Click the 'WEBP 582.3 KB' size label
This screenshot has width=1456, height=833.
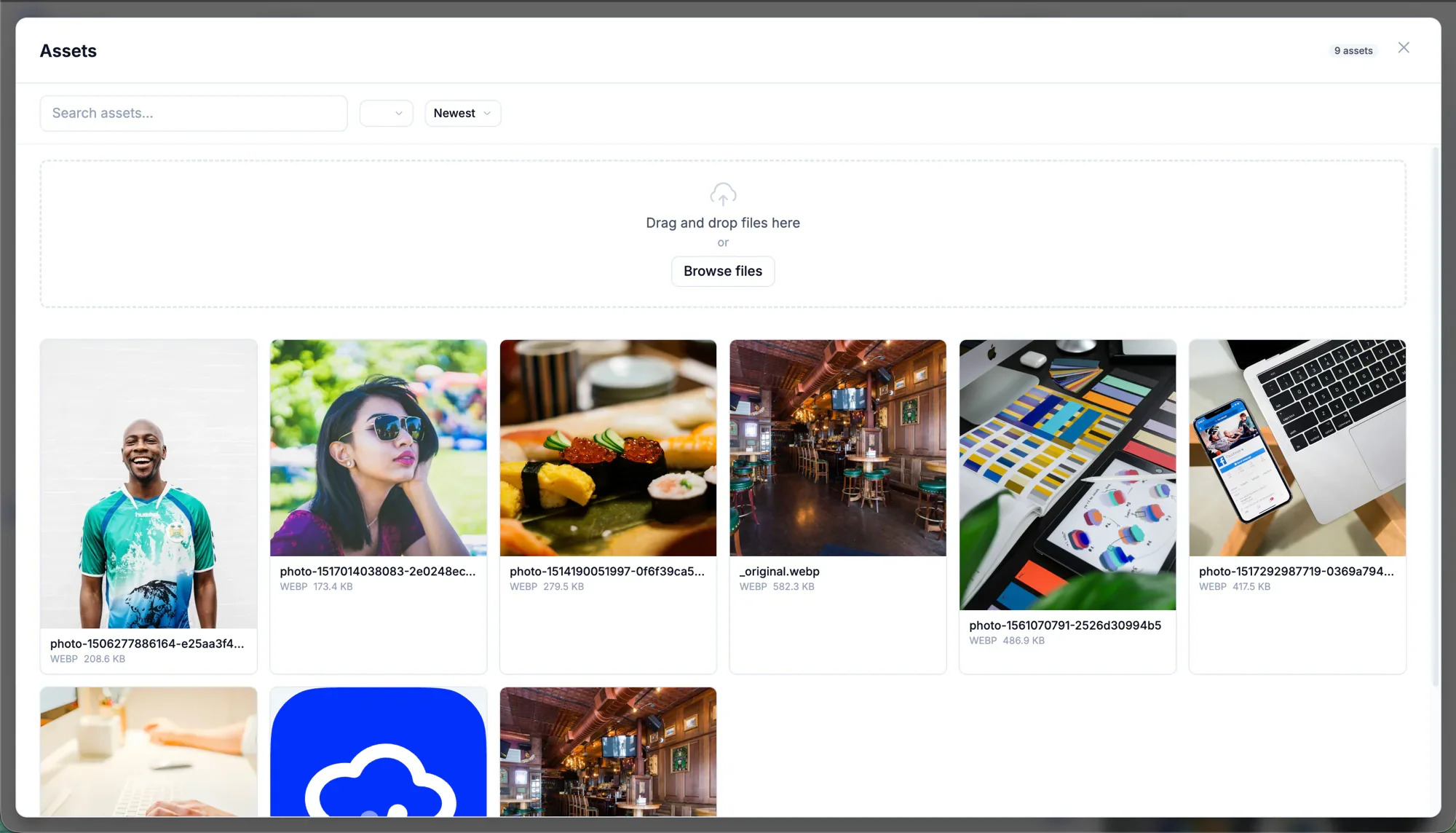click(x=777, y=587)
